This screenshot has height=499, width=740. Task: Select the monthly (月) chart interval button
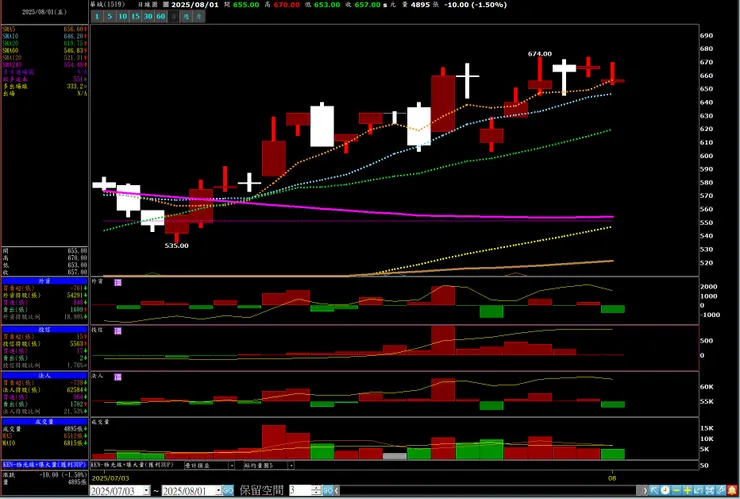tap(199, 16)
